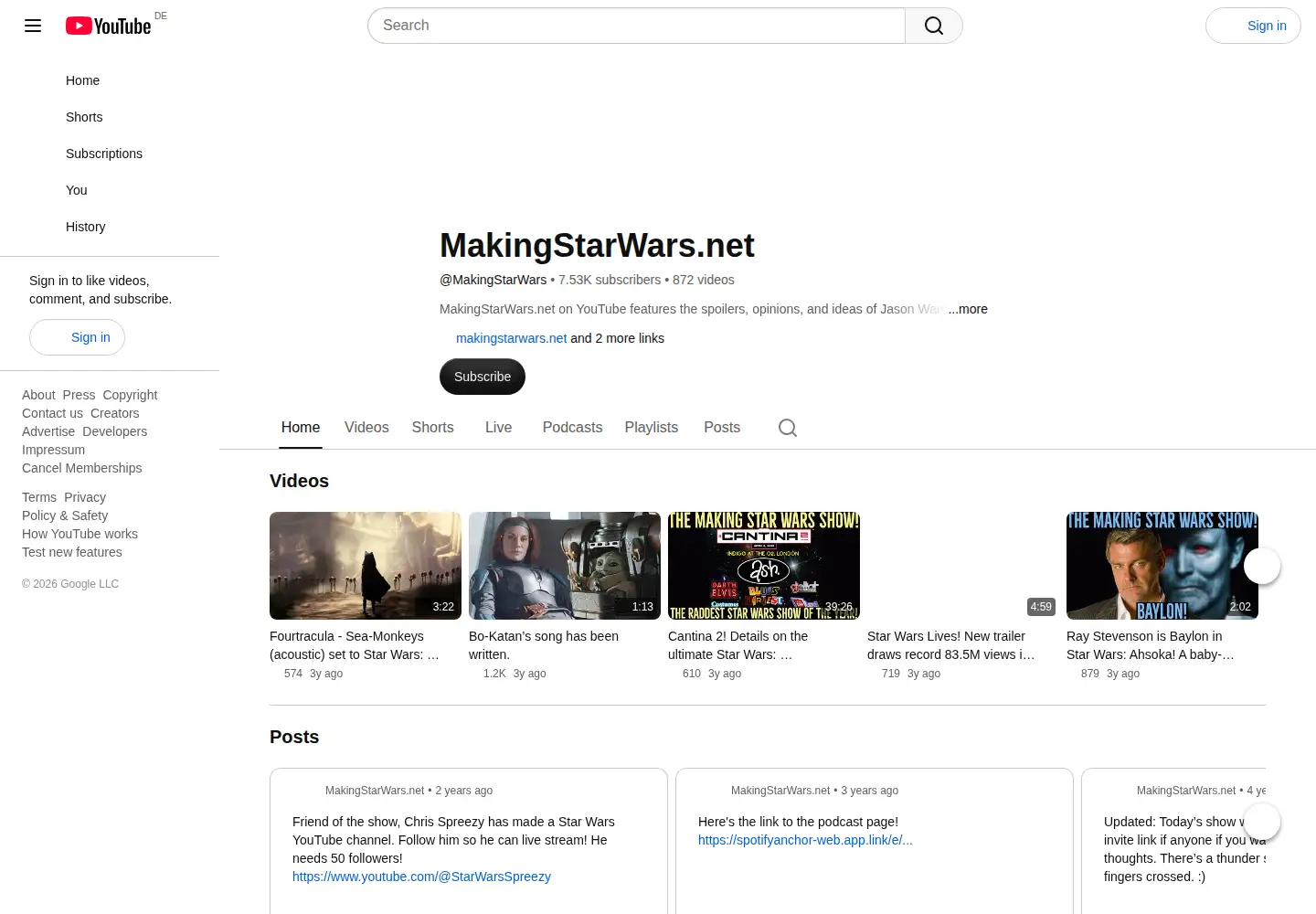This screenshot has height=914, width=1316.
Task: Focus the Search input field
Action: click(636, 26)
